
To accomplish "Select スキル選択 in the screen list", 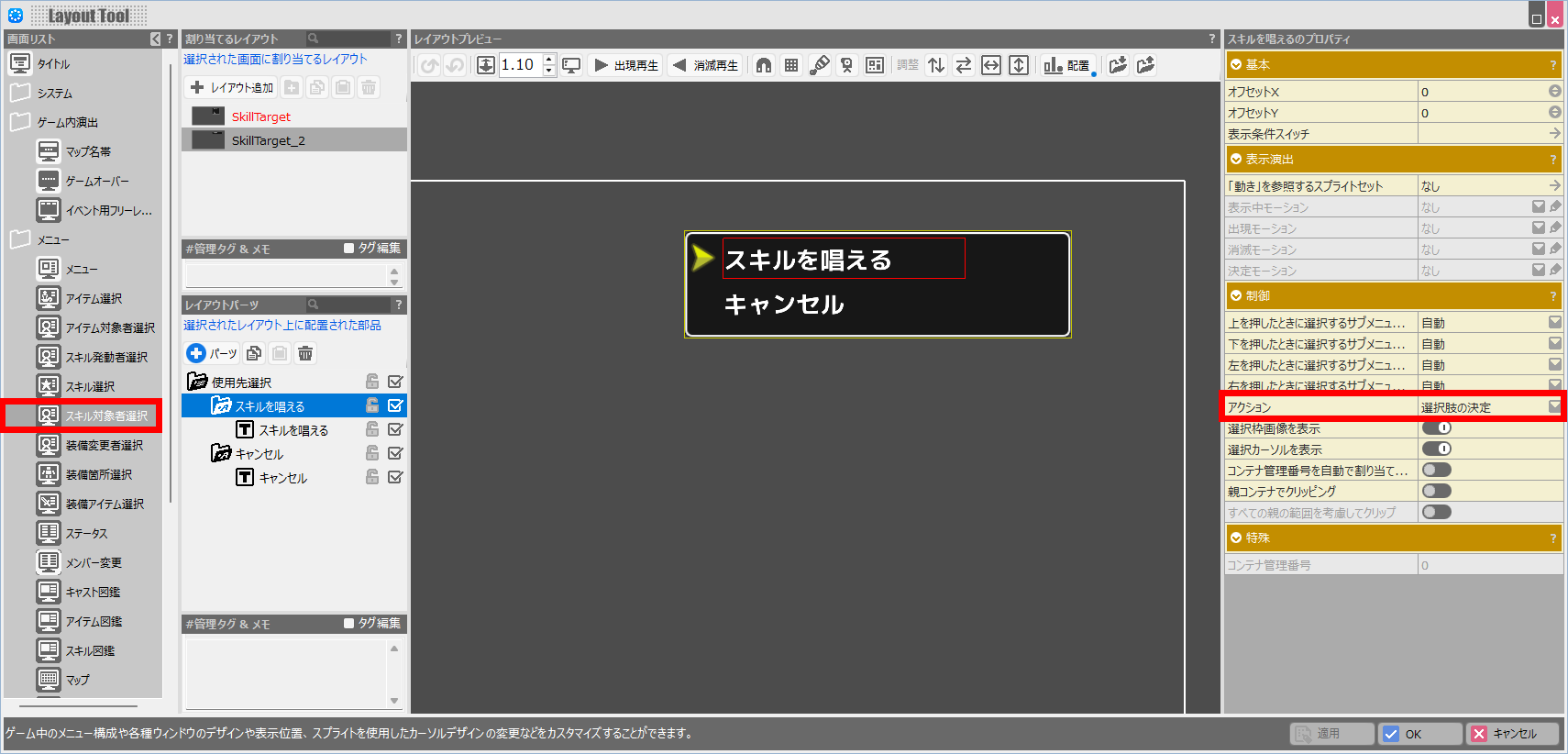I will [90, 386].
